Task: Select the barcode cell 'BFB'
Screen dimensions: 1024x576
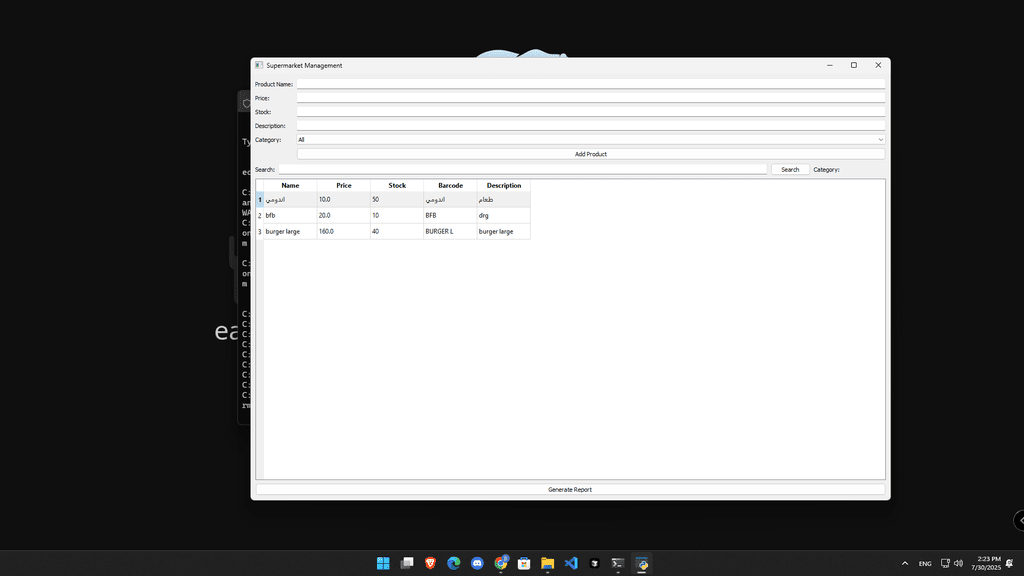Action: coord(450,216)
